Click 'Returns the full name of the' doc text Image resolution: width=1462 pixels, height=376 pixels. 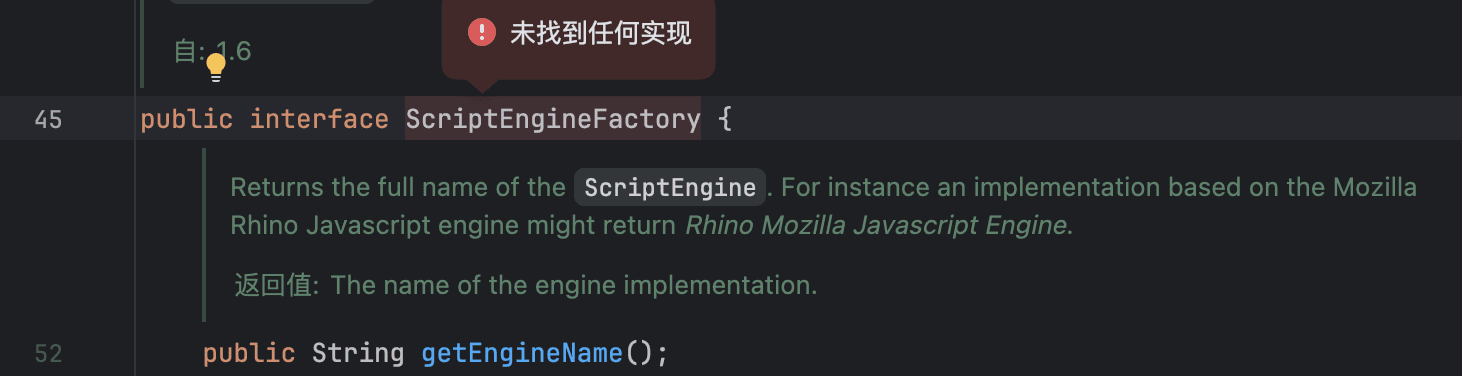[398, 187]
